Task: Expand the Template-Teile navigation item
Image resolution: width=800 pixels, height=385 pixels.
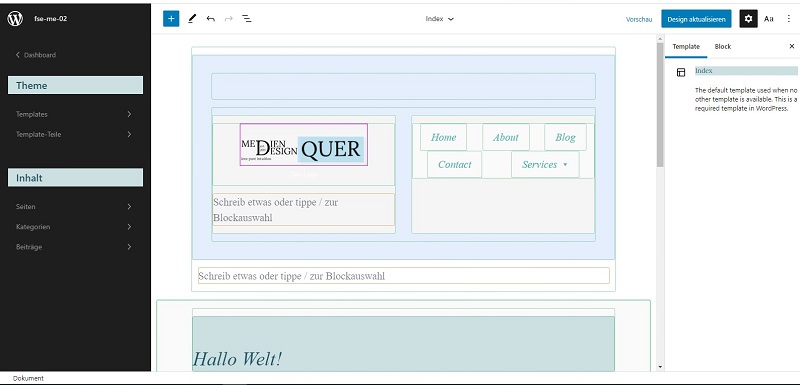Action: (x=74, y=135)
